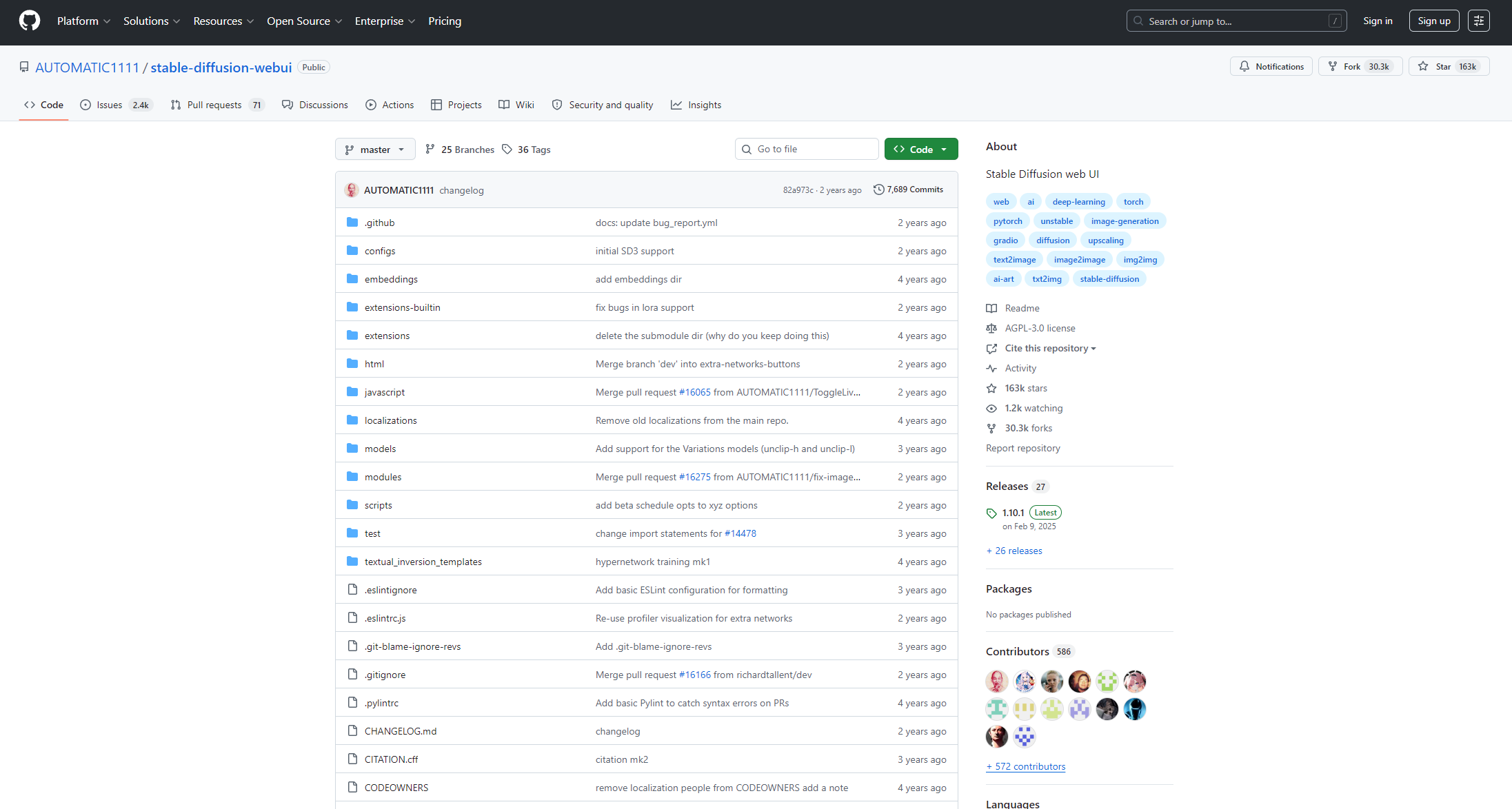This screenshot has width=1512, height=809.
Task: Click the pytorch topic tag
Action: coord(1008,221)
